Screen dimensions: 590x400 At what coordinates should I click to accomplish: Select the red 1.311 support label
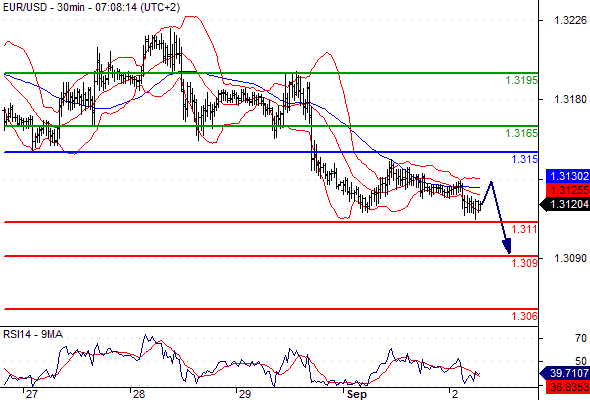point(525,229)
